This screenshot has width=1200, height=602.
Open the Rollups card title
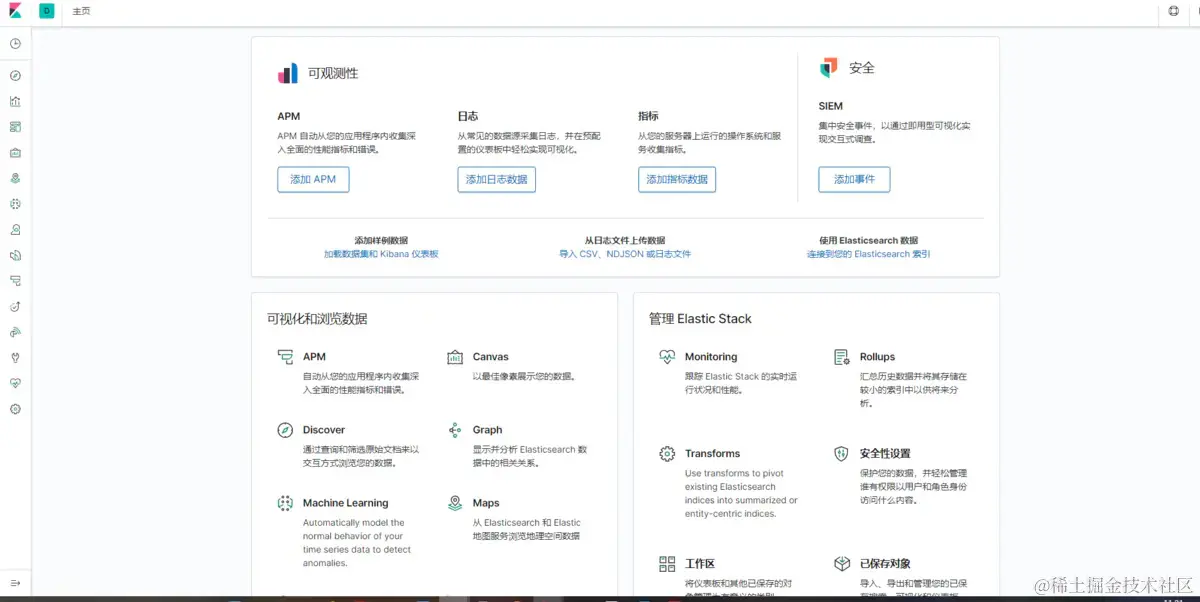click(x=877, y=357)
